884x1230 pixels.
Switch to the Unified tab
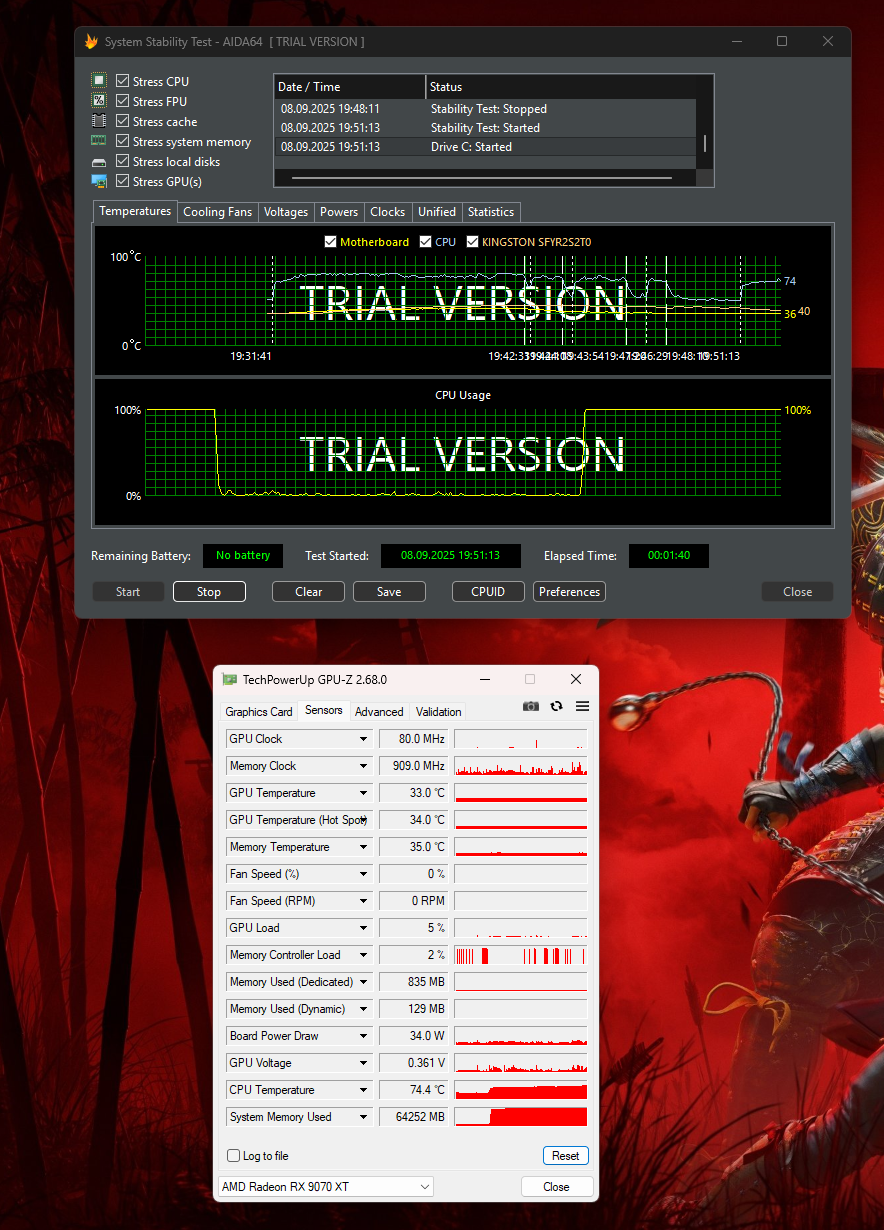[437, 212]
